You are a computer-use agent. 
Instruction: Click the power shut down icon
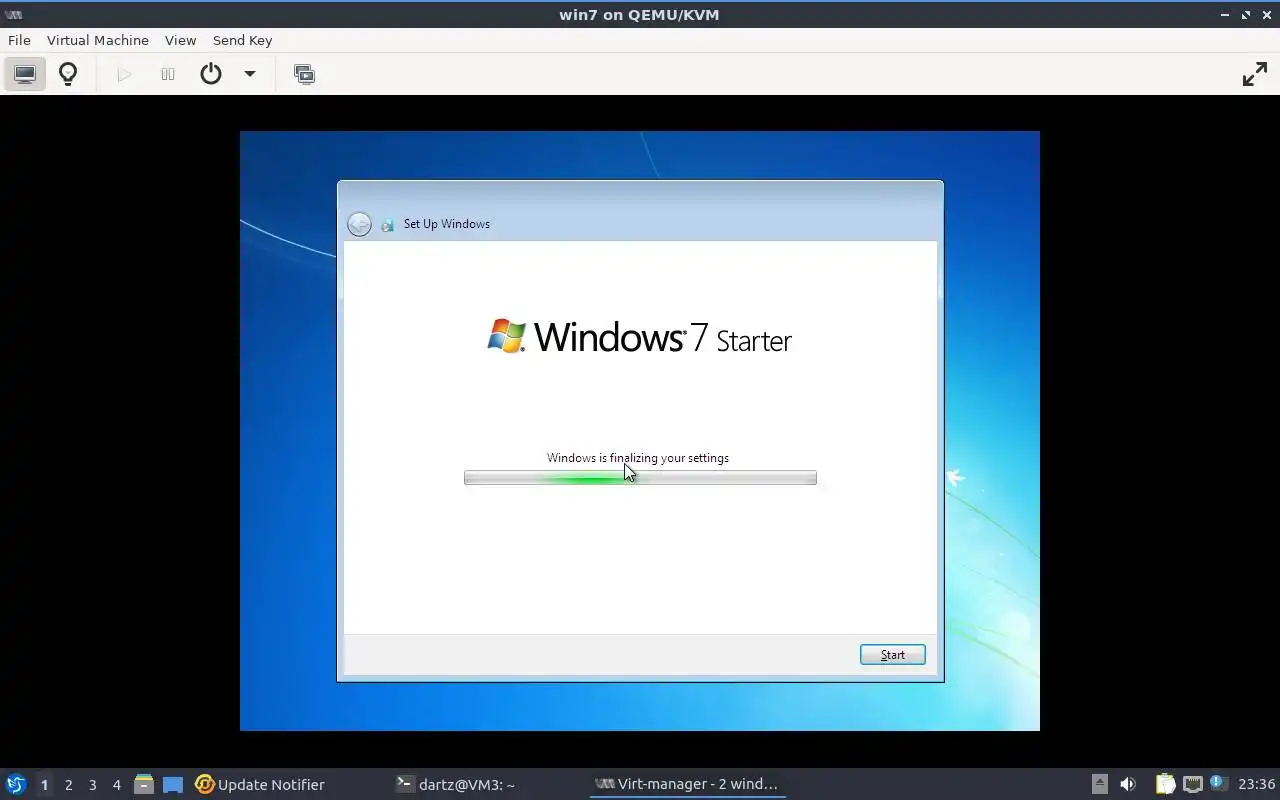[211, 74]
